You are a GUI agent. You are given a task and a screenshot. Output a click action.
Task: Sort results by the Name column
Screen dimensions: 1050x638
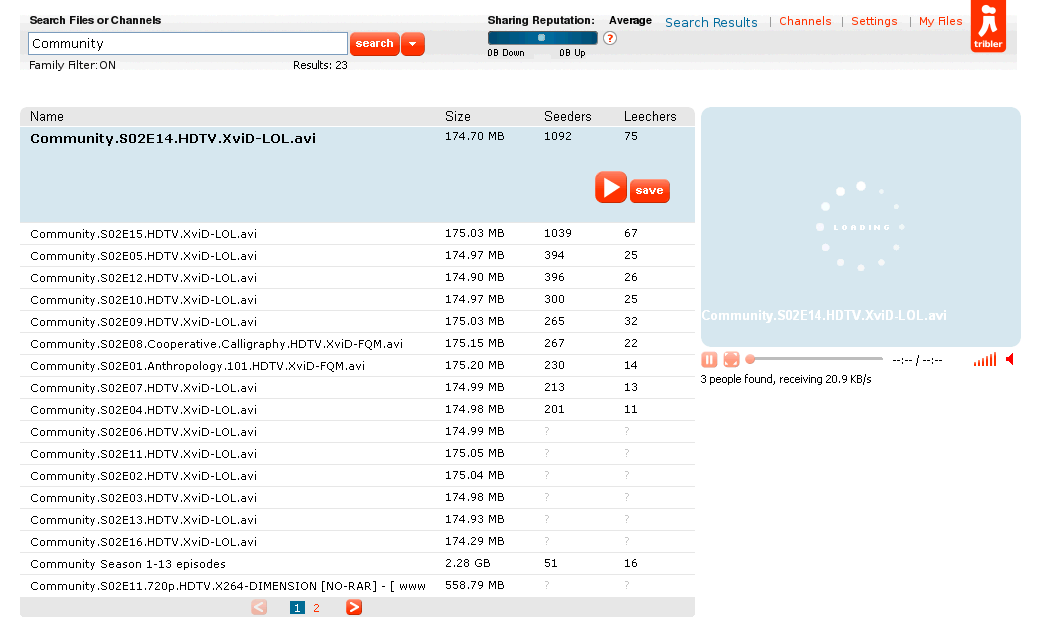coord(47,116)
